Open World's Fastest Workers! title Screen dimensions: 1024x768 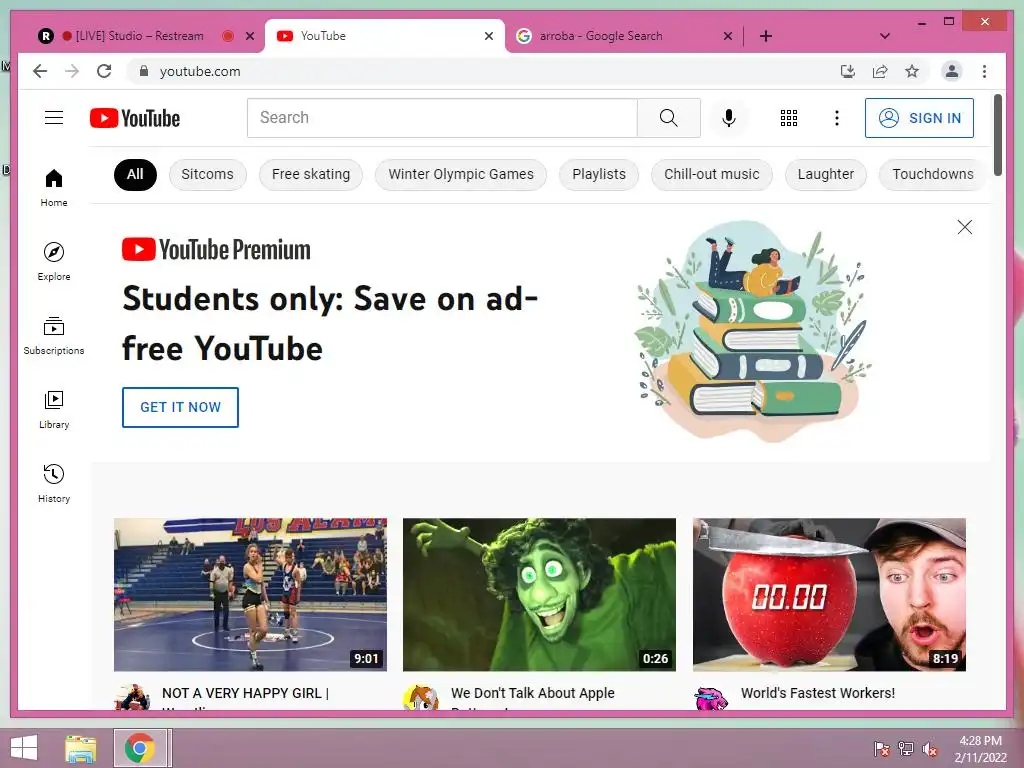pyautogui.click(x=818, y=694)
